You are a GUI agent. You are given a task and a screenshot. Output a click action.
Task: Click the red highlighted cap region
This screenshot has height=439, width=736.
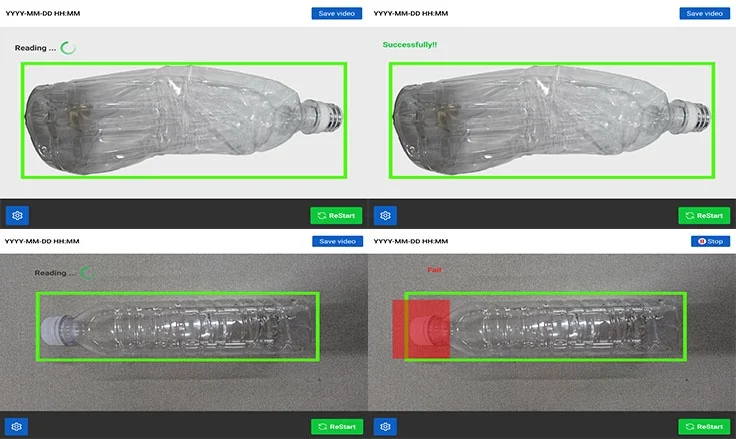tap(421, 328)
